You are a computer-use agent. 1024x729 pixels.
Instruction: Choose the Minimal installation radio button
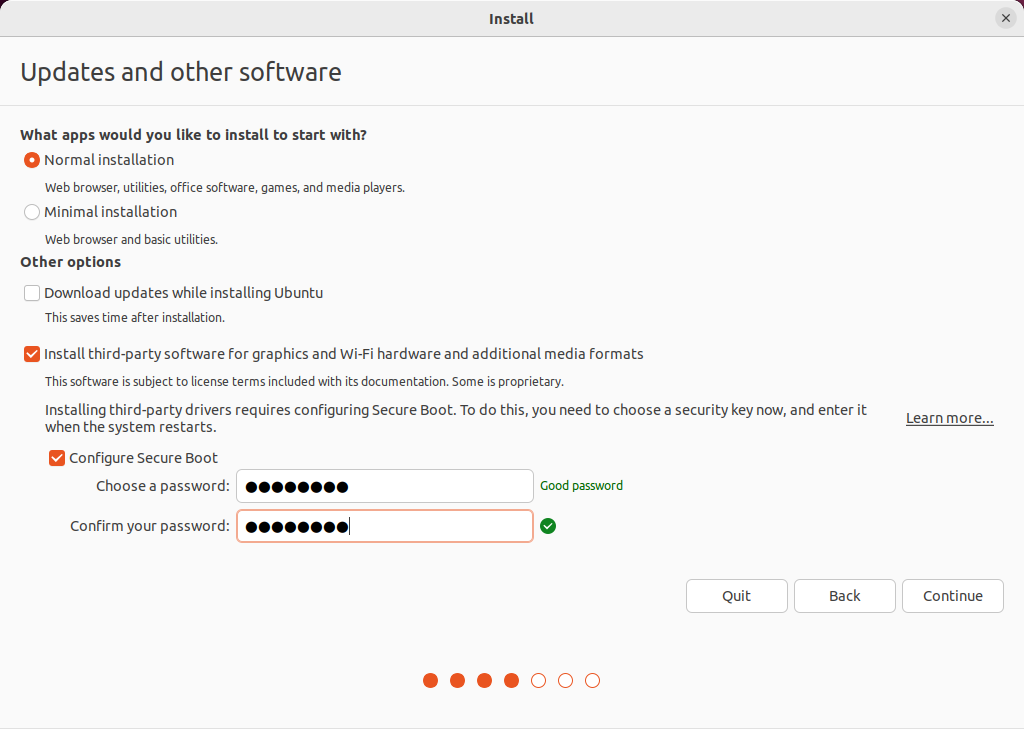(x=32, y=212)
